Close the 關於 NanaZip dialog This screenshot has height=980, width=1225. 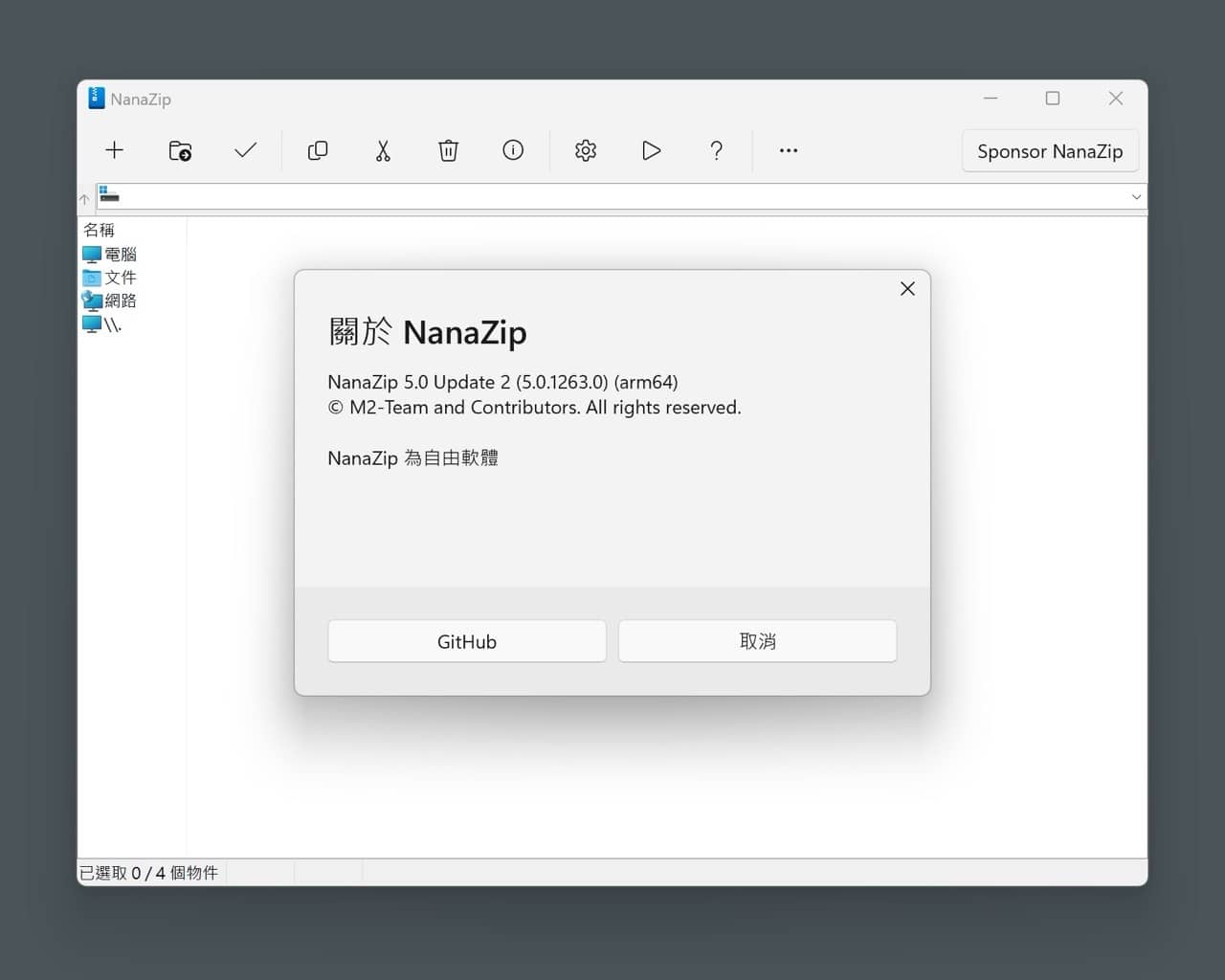(907, 289)
